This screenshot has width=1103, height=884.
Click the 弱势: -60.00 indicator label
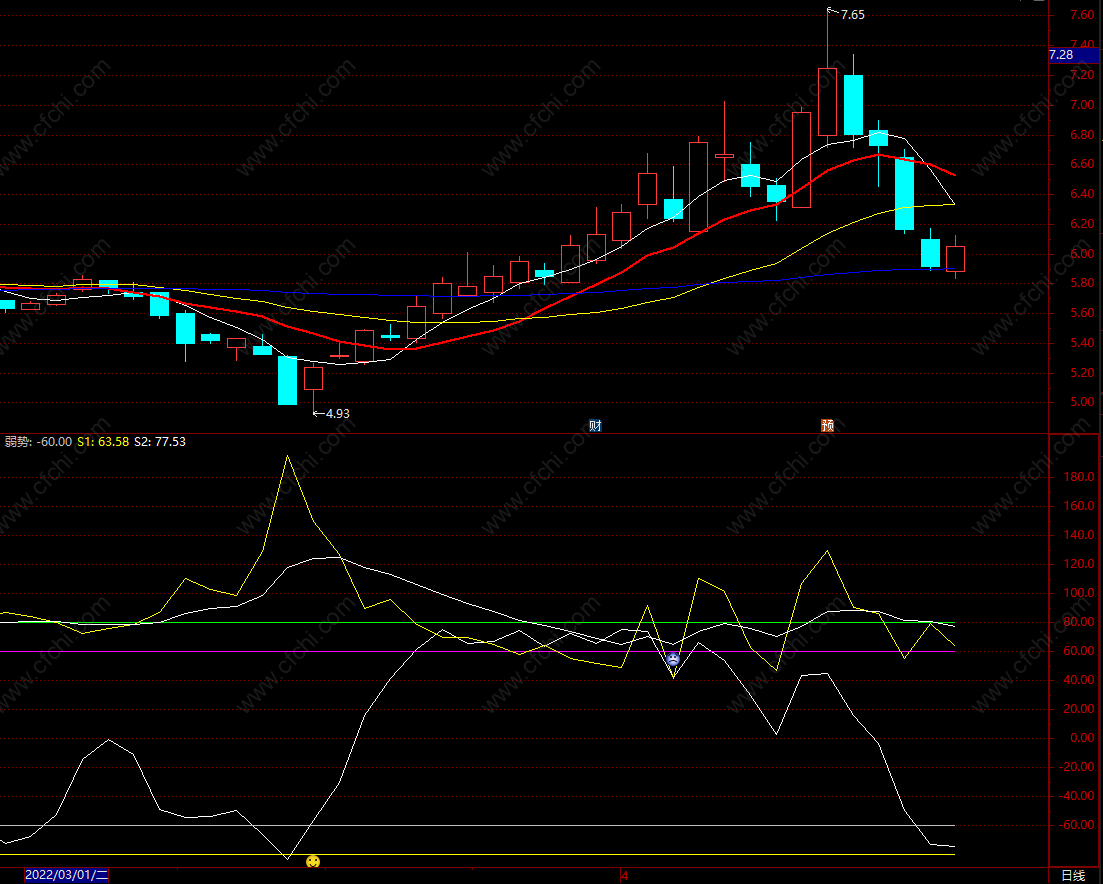(x=38, y=442)
